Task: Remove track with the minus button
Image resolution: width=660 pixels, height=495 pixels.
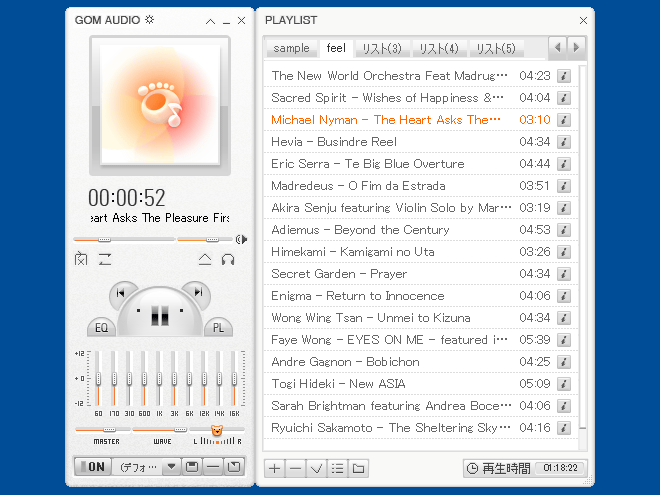Action: click(x=295, y=468)
